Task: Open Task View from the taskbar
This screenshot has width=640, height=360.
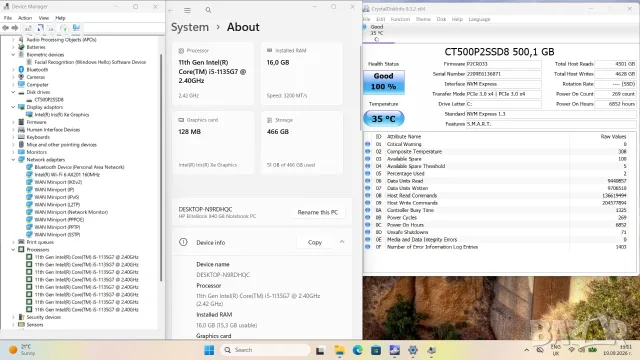Action: coord(320,350)
